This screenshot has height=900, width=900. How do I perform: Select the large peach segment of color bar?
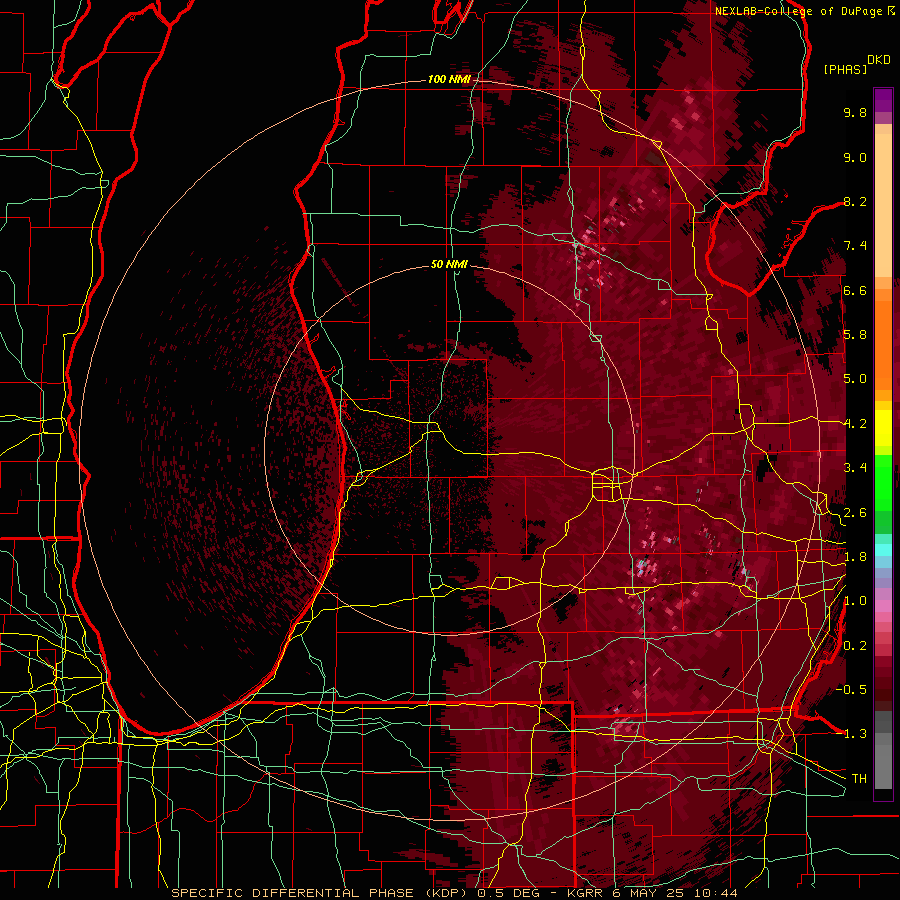point(883,206)
